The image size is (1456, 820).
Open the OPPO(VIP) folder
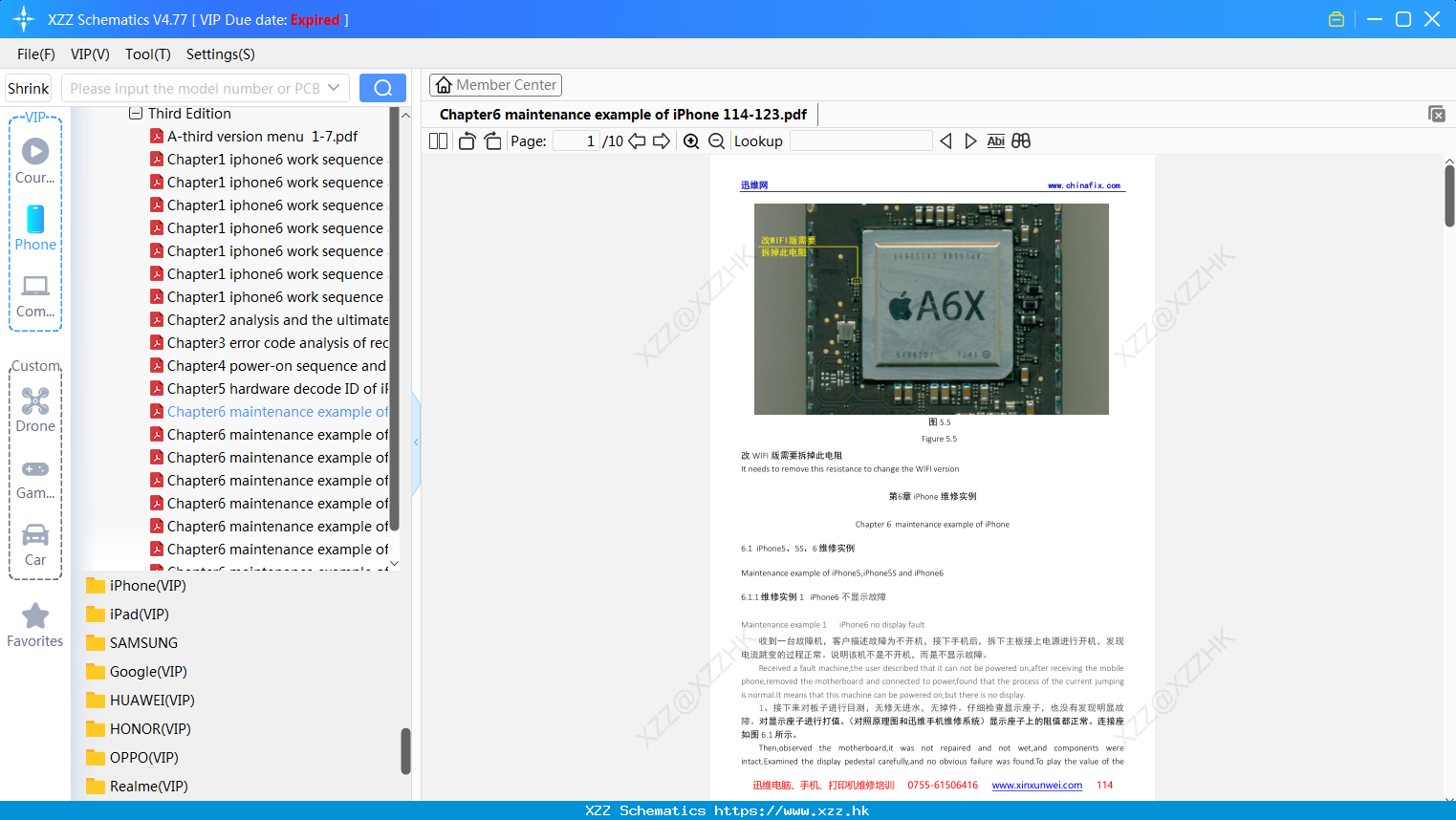(132, 758)
